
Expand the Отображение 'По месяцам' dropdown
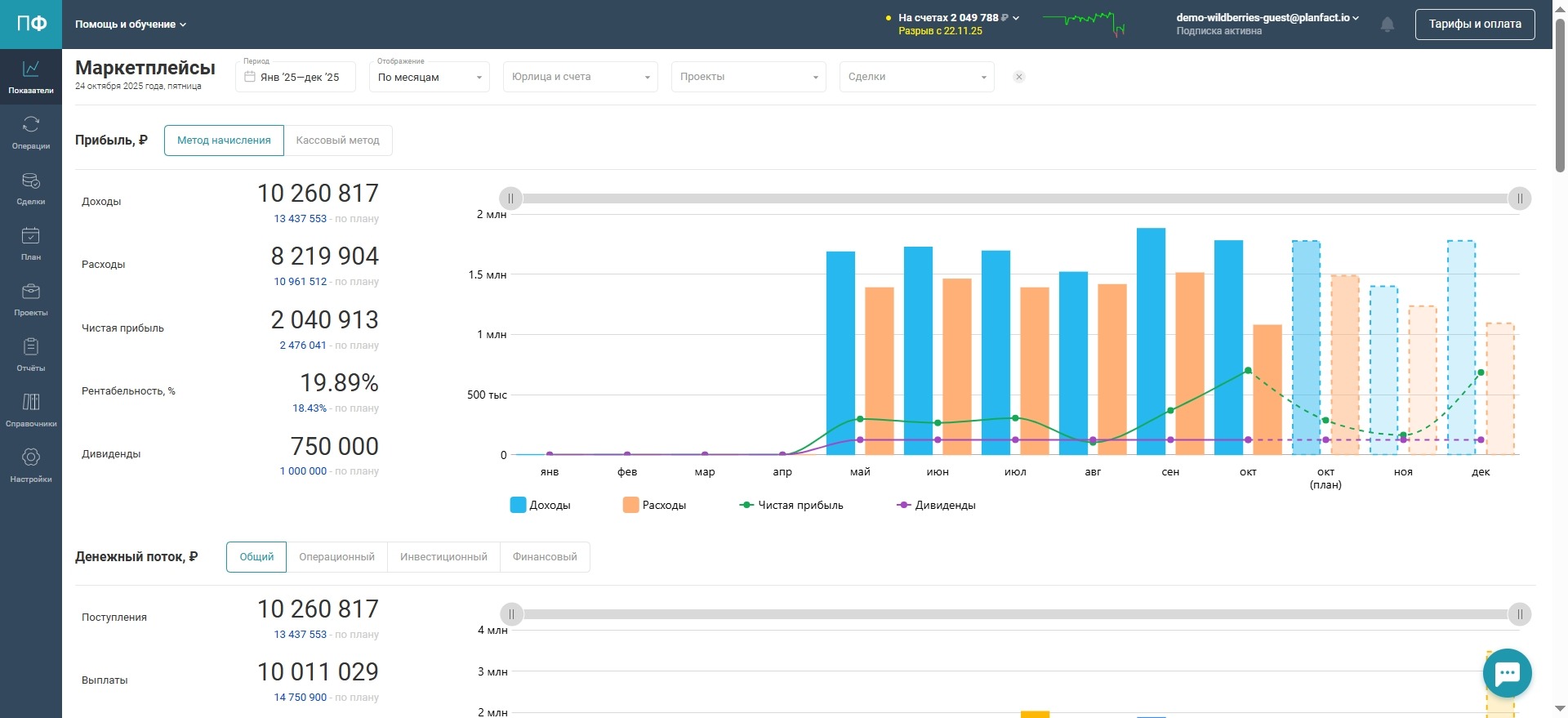point(430,78)
